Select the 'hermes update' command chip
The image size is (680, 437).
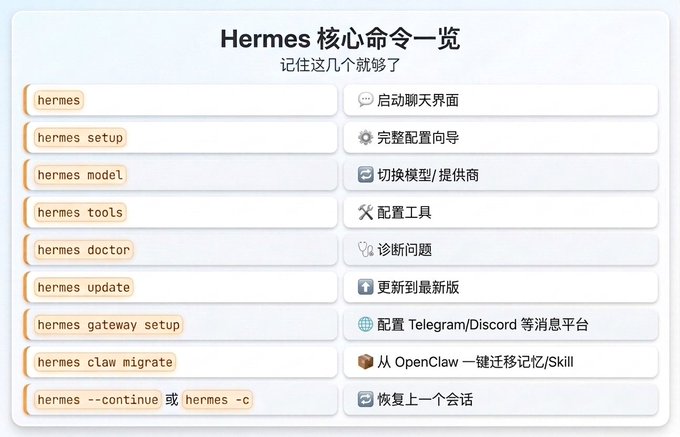point(83,287)
